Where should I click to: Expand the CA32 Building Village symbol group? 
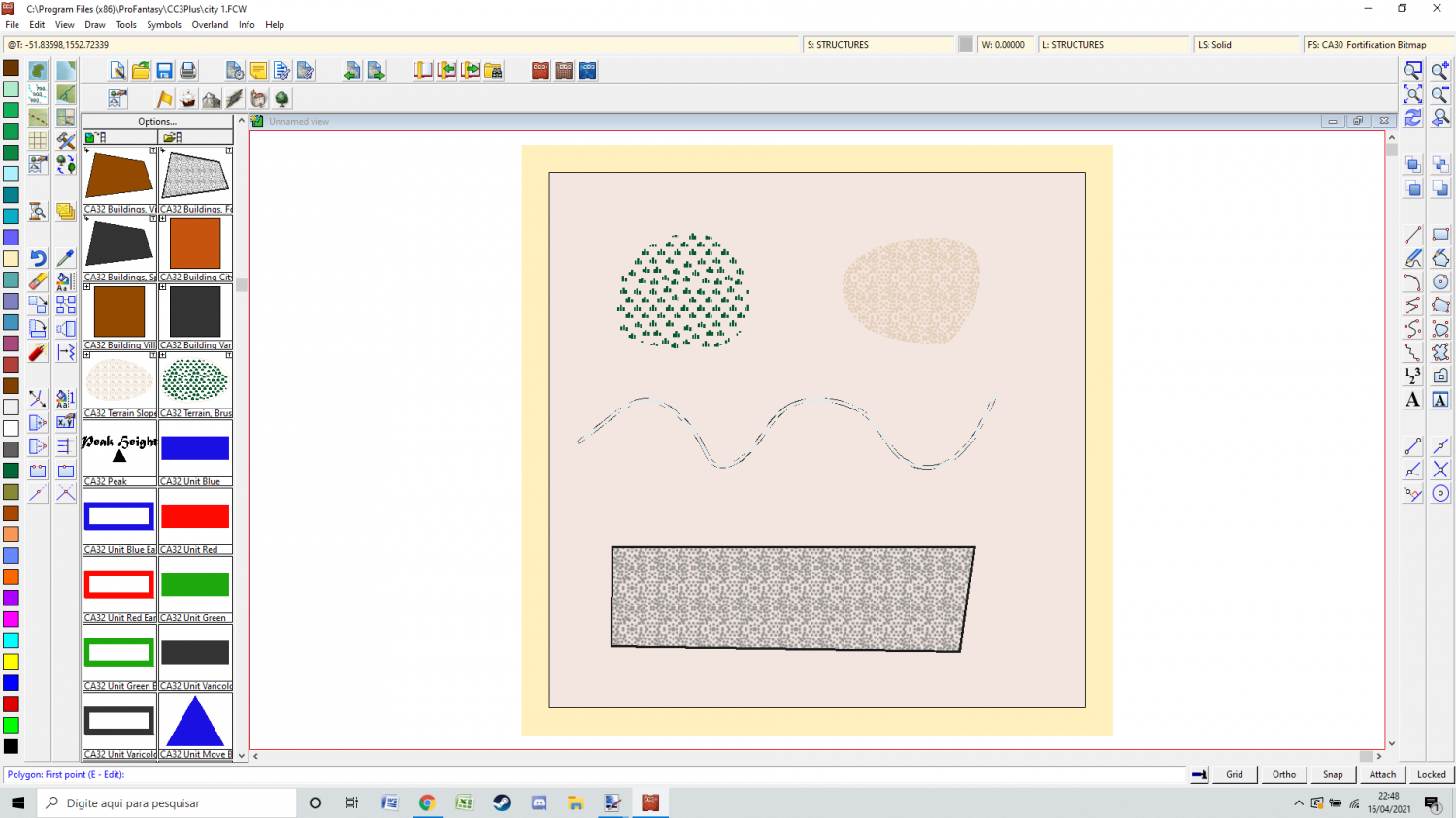pos(87,287)
